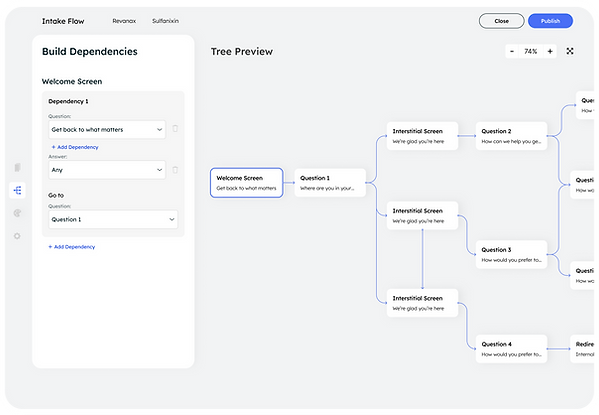Click Add Dependency link below Dependency 1 card
The image size is (599, 415).
click(72, 247)
